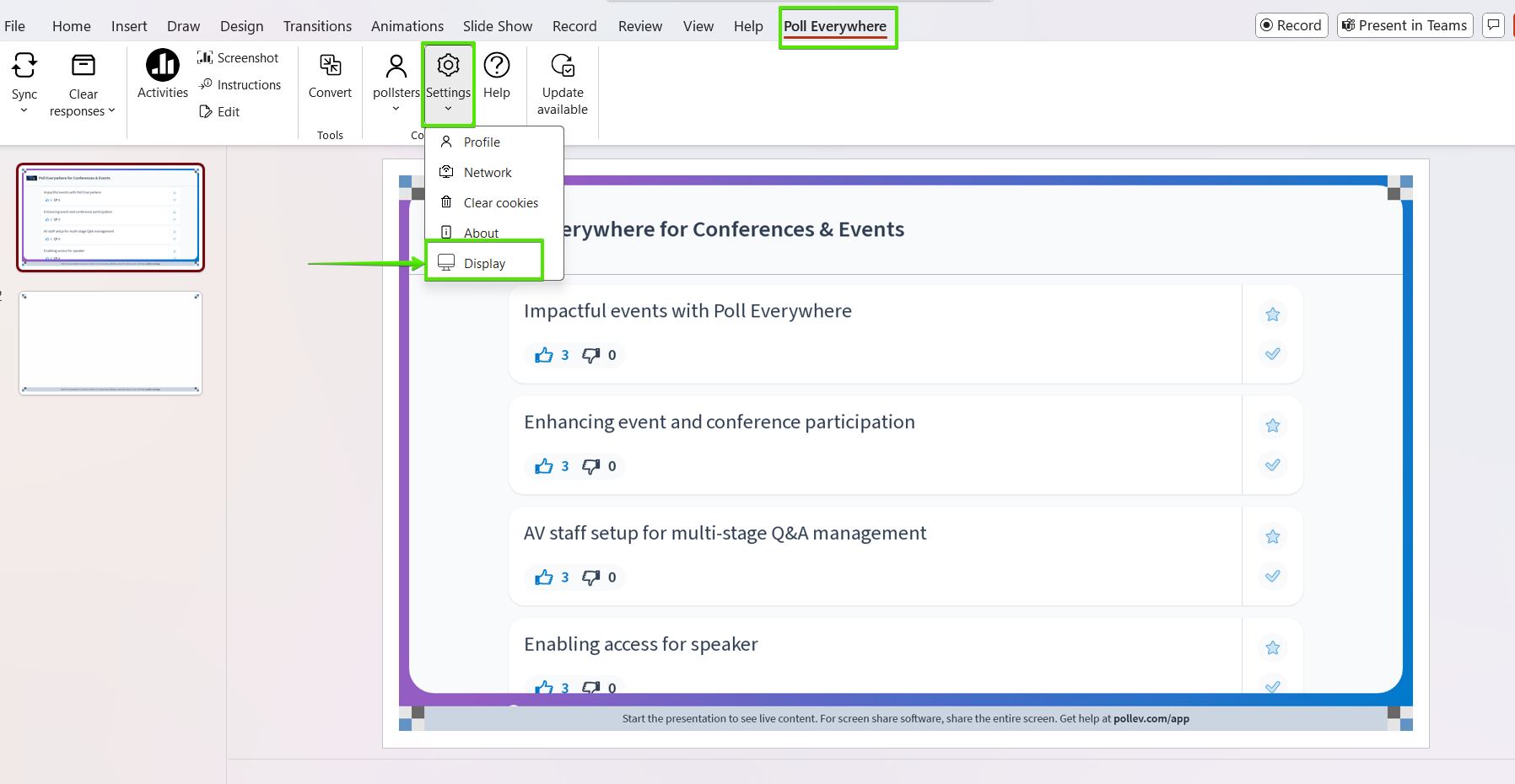Take a Screenshot from the ribbon
The image size is (1515, 784).
(x=238, y=57)
